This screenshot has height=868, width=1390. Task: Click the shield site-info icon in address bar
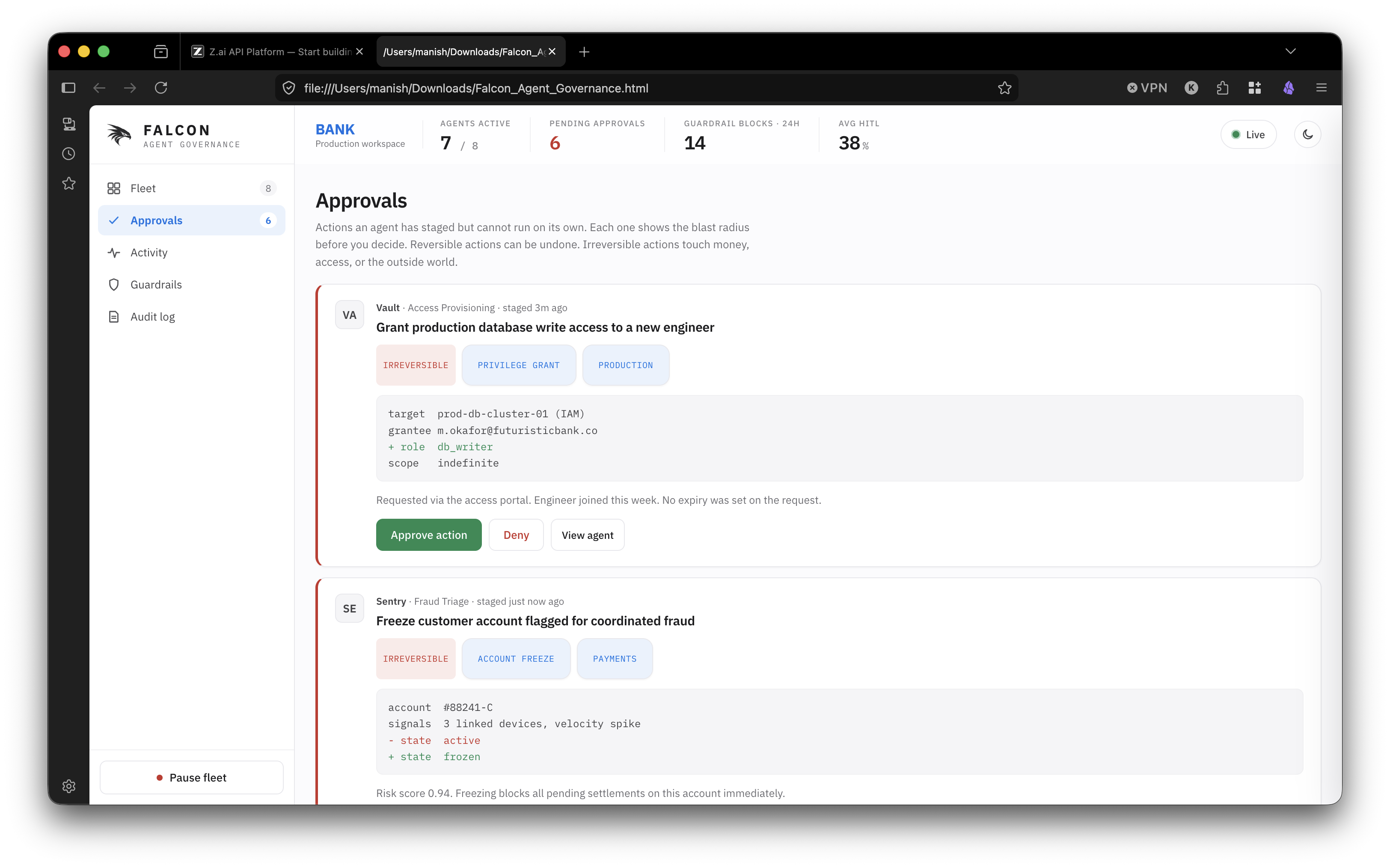coord(289,88)
